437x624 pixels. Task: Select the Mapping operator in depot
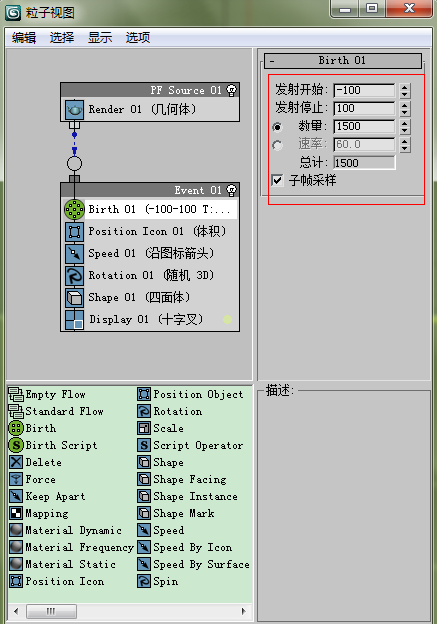tap(39, 513)
